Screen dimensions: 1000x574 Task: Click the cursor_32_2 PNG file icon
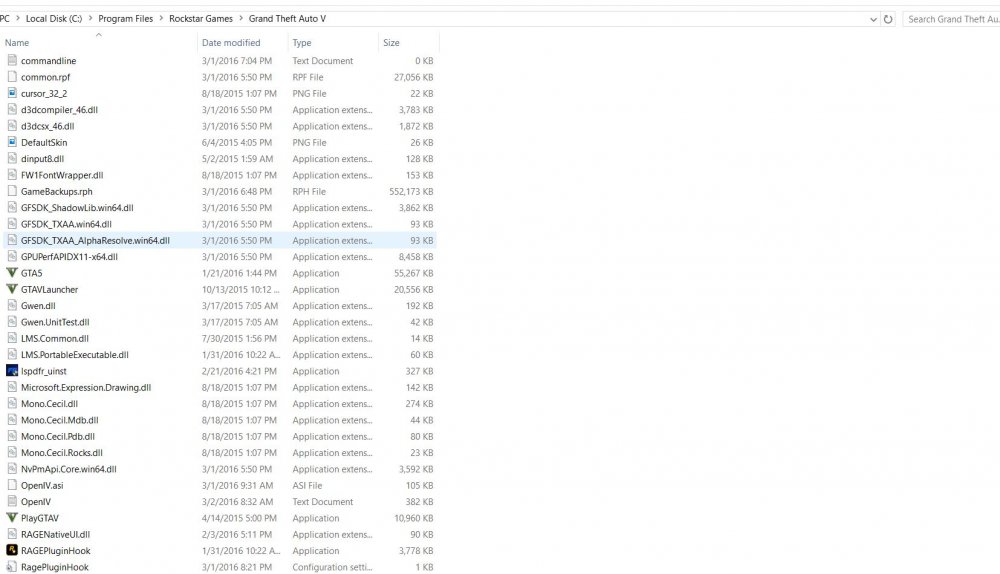[x=11, y=93]
